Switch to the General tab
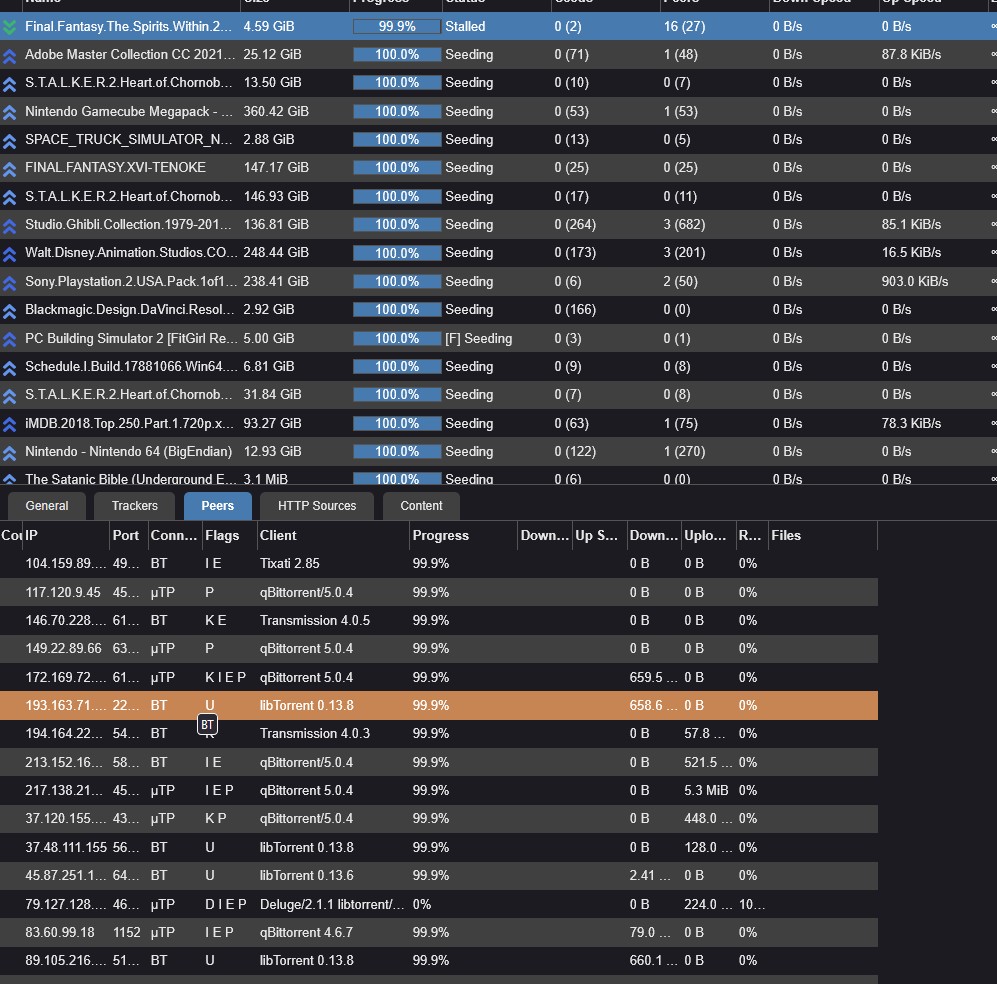This screenshot has height=984, width=997. (x=47, y=506)
